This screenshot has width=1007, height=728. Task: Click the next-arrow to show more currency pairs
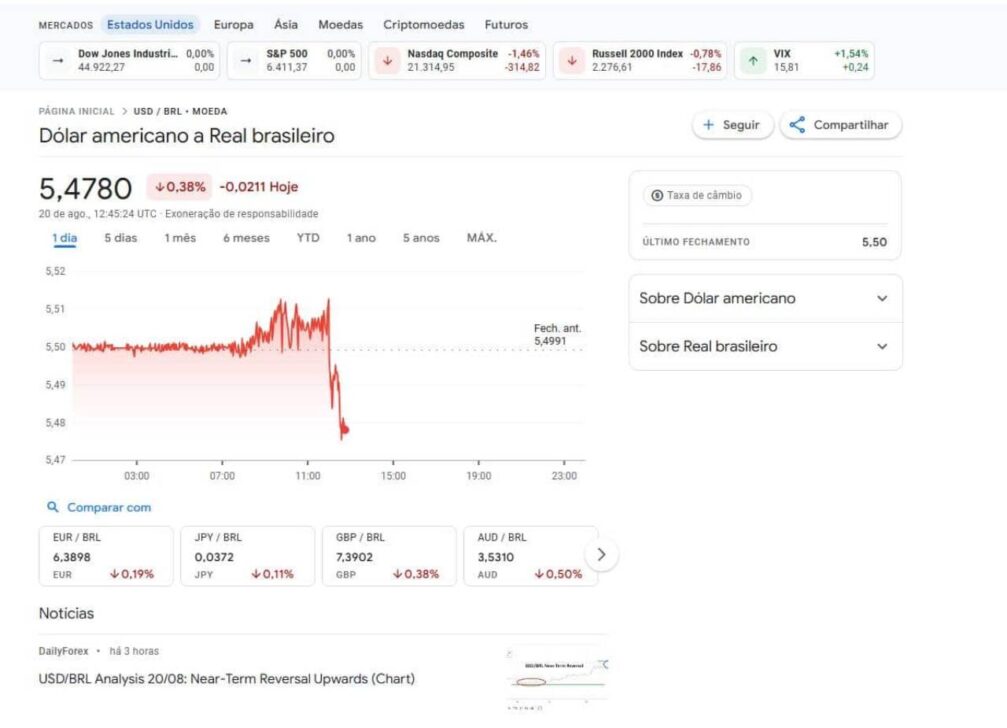coord(601,555)
